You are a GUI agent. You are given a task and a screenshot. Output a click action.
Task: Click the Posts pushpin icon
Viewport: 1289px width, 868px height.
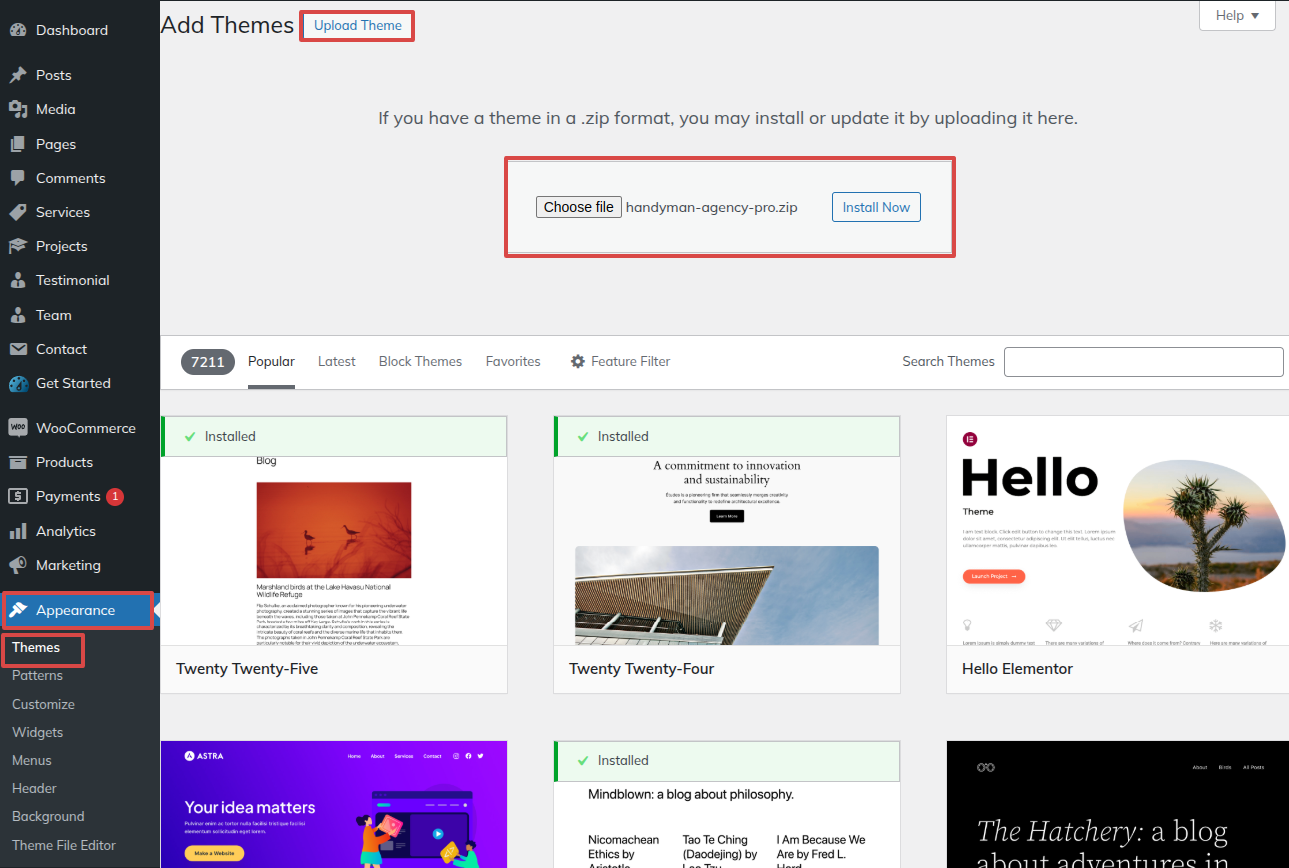pos(18,75)
